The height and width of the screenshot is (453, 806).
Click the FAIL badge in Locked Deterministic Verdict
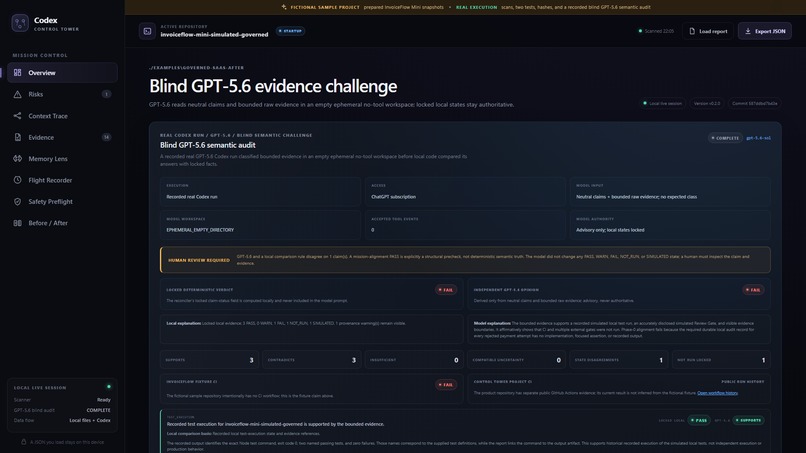pos(446,290)
